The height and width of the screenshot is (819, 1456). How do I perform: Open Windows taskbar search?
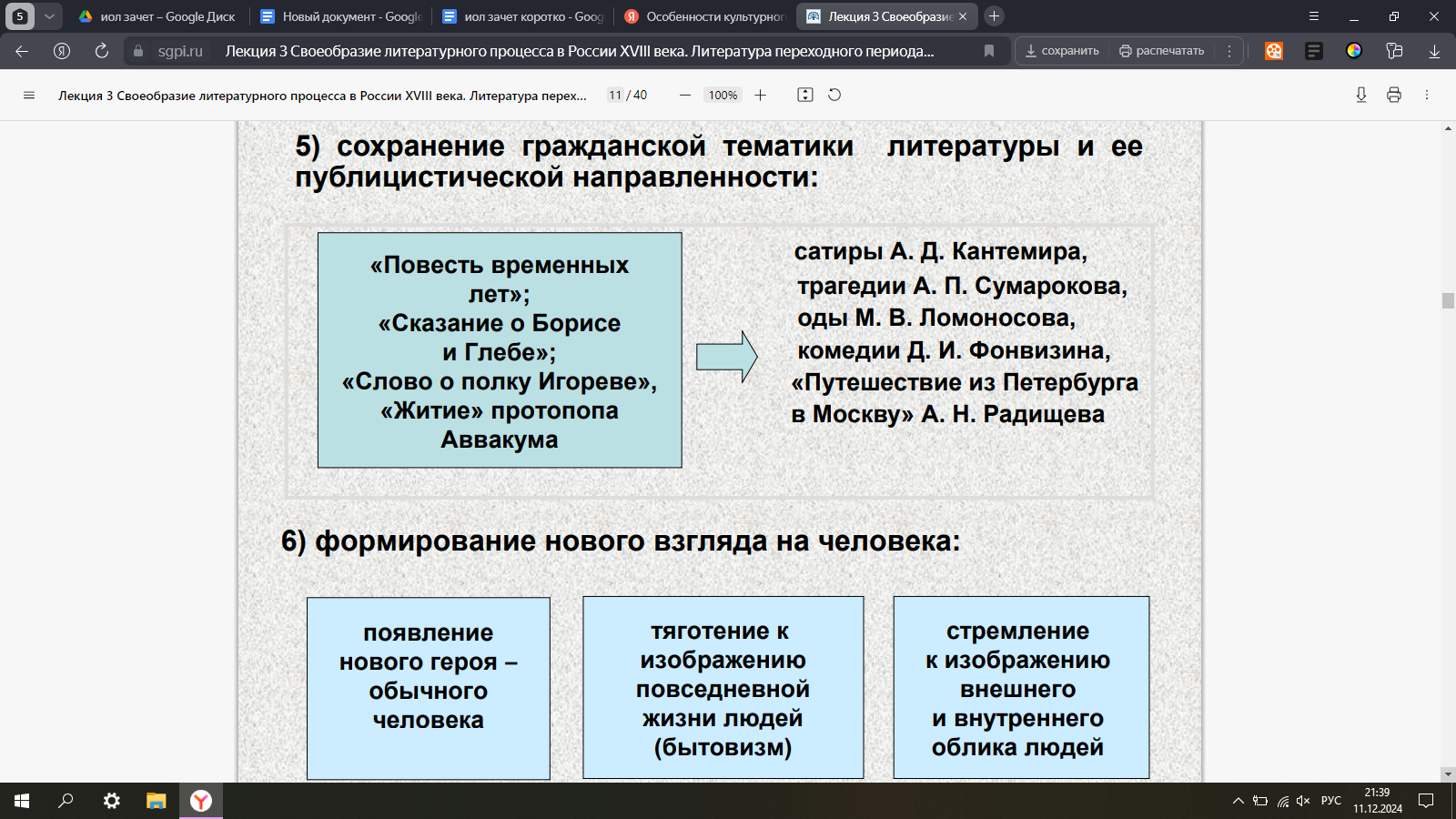tap(66, 801)
